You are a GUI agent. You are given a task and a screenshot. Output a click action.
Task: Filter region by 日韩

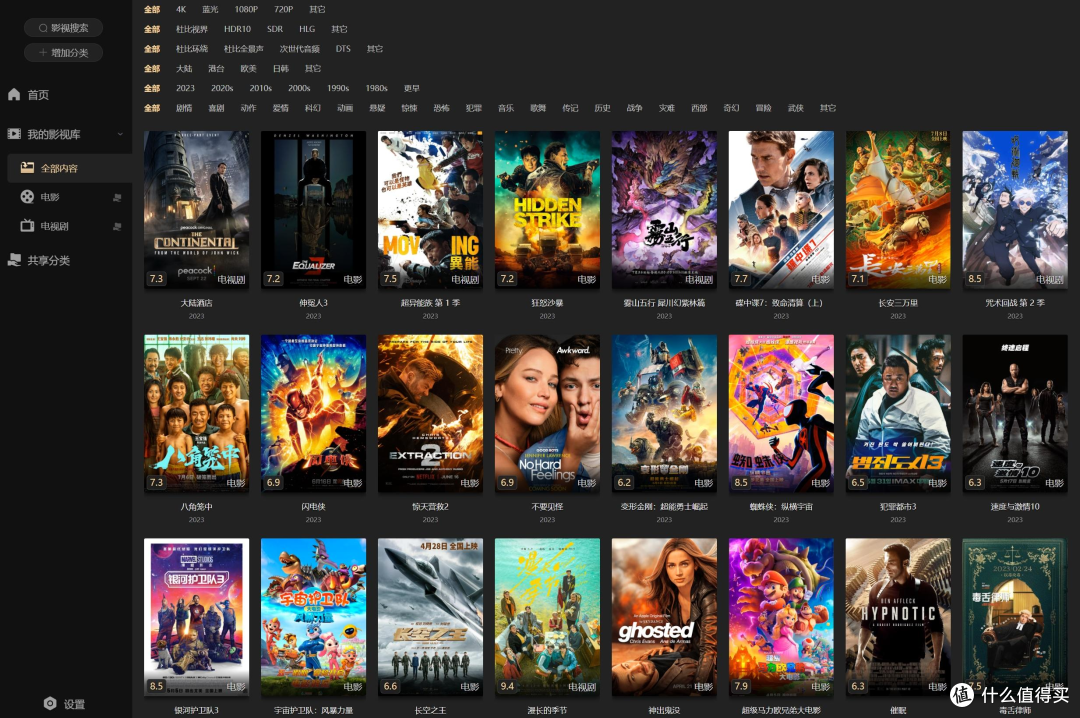[281, 69]
